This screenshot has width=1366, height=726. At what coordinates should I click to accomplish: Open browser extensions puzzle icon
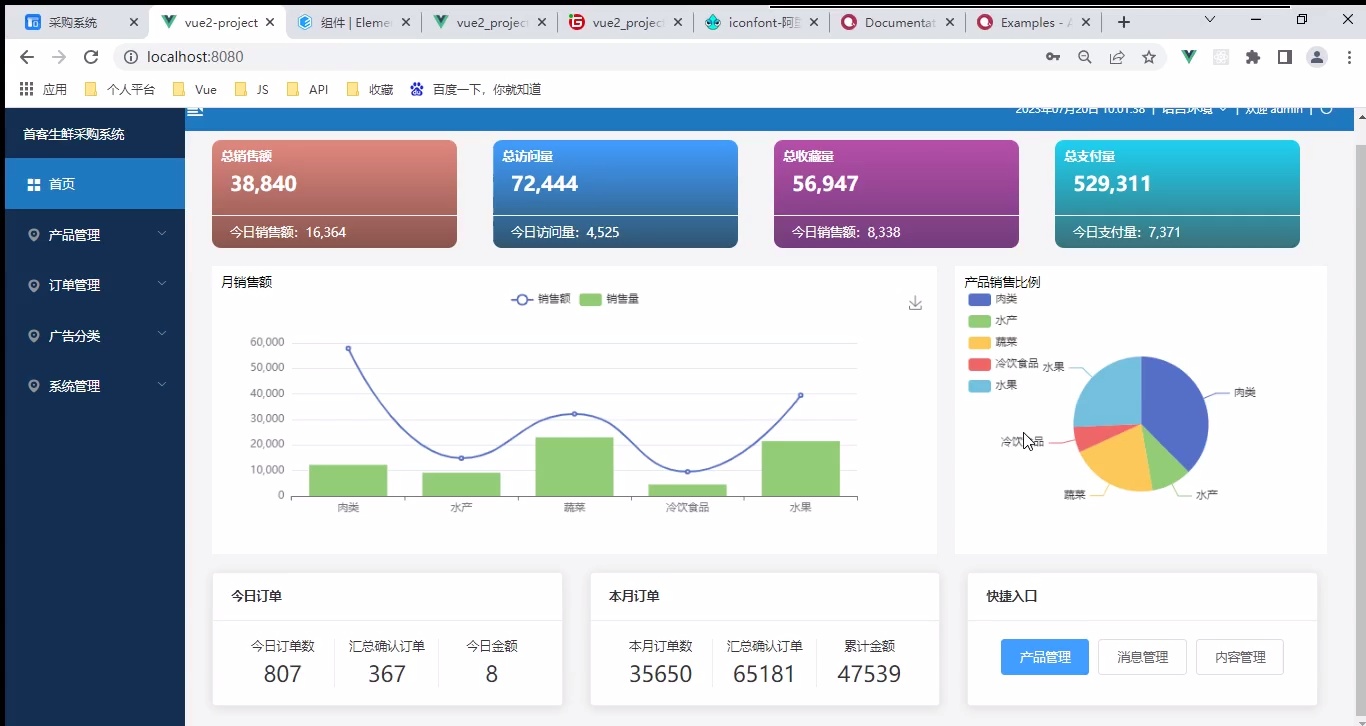click(1253, 57)
